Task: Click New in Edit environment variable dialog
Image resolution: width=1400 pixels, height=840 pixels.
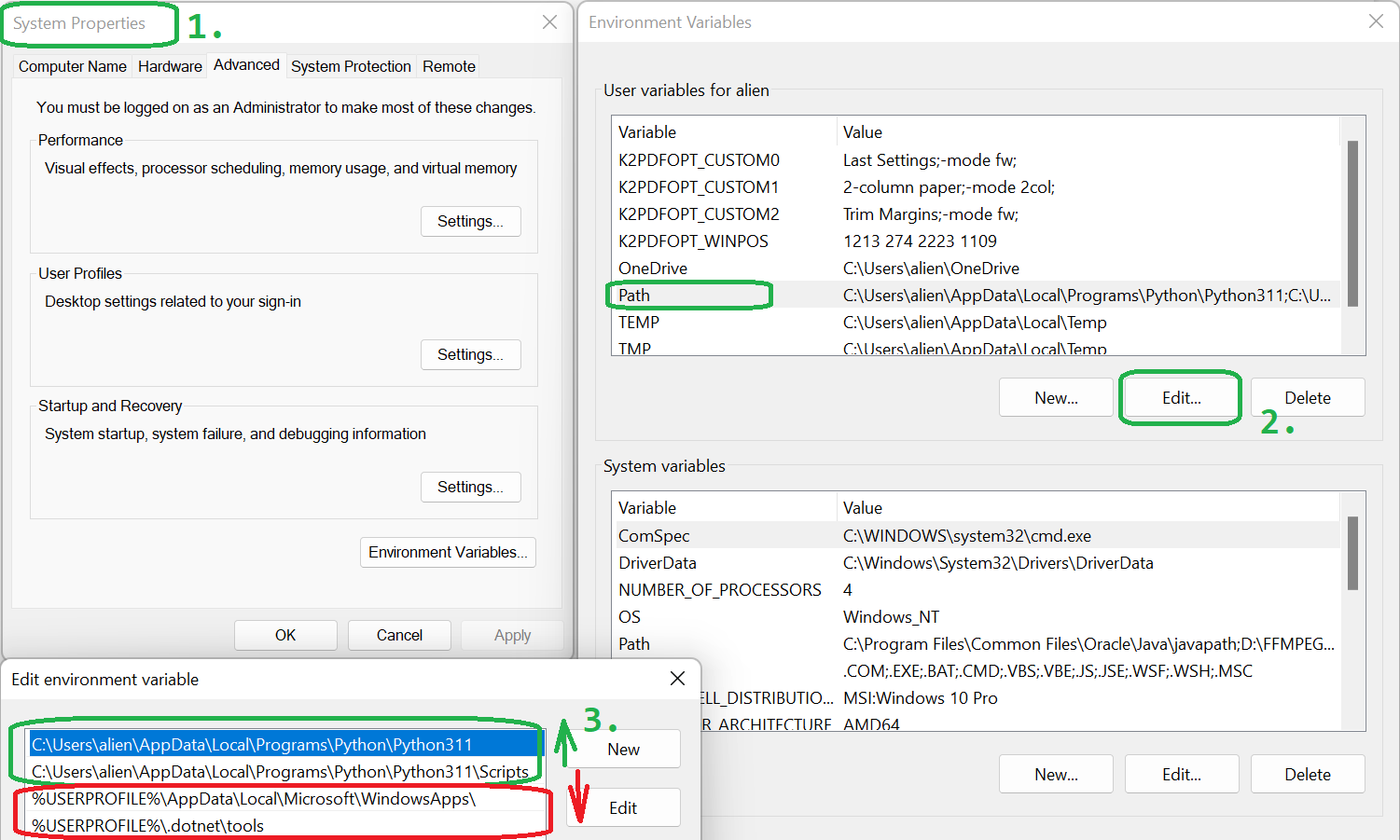Action: pyautogui.click(x=623, y=750)
